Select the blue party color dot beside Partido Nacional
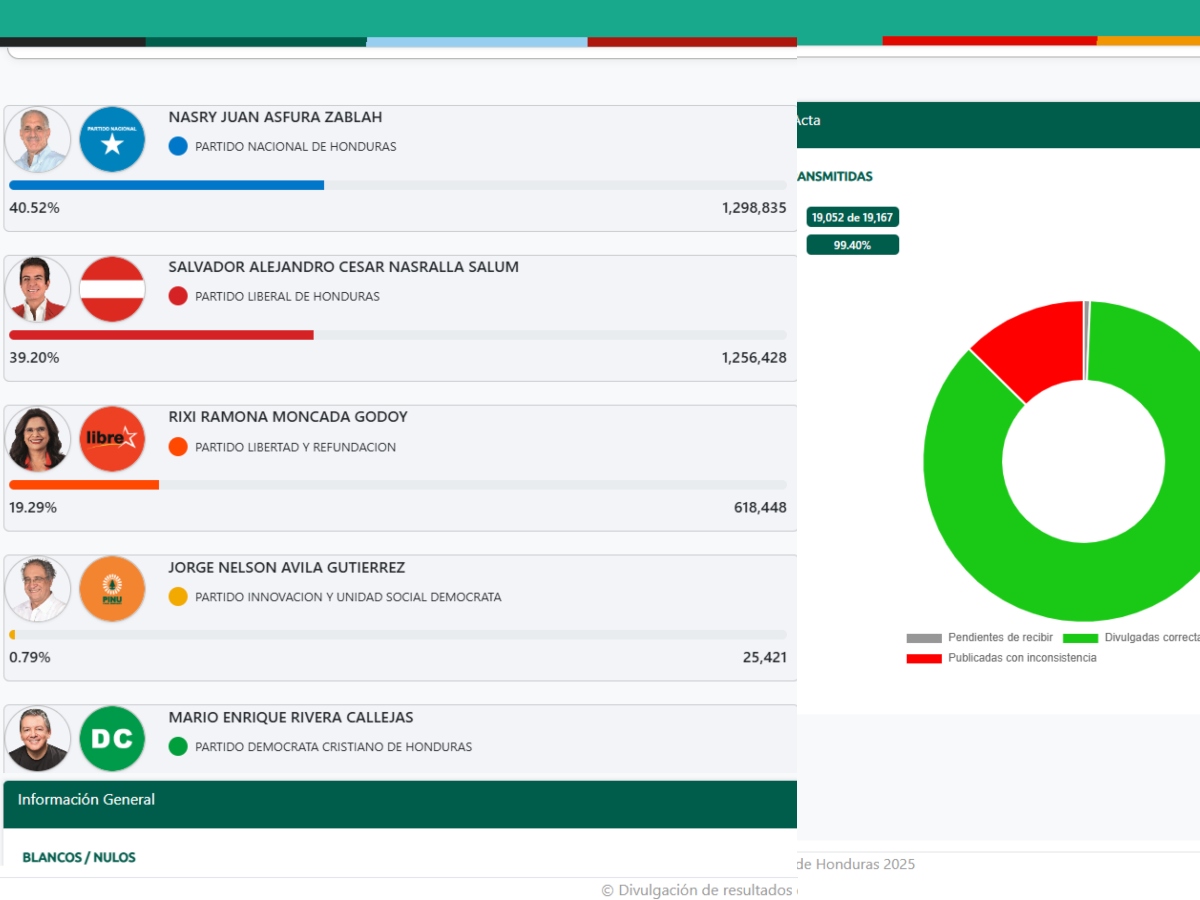The image size is (1200, 900). pos(177,146)
